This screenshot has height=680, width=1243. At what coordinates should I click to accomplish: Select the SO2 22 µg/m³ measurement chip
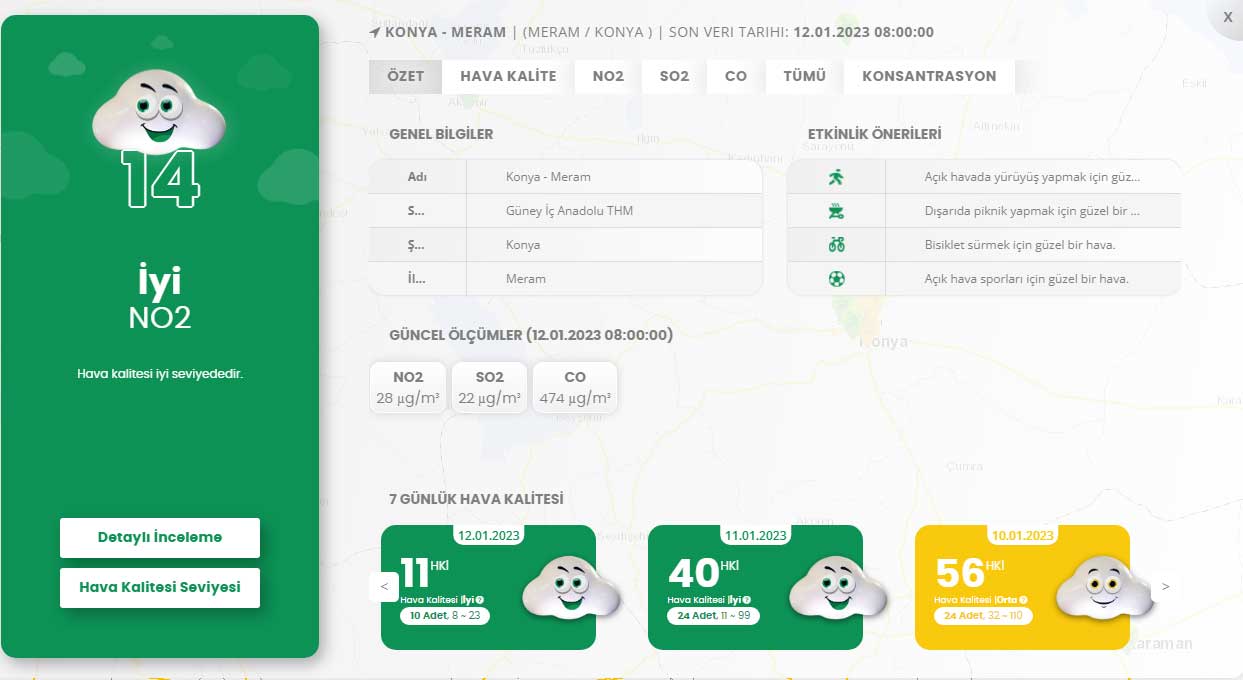click(489, 387)
